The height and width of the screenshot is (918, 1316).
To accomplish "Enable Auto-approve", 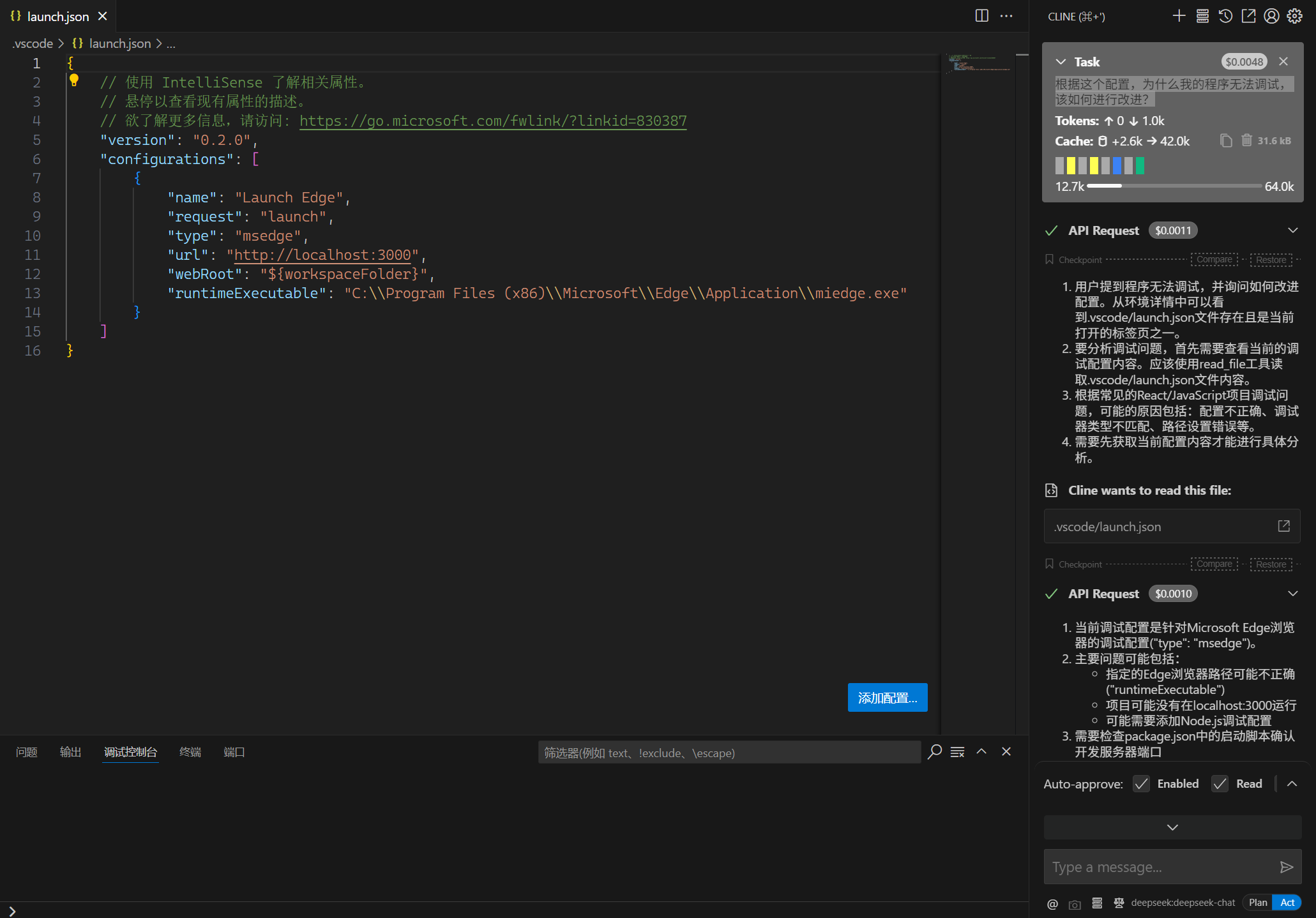I will click(1141, 783).
